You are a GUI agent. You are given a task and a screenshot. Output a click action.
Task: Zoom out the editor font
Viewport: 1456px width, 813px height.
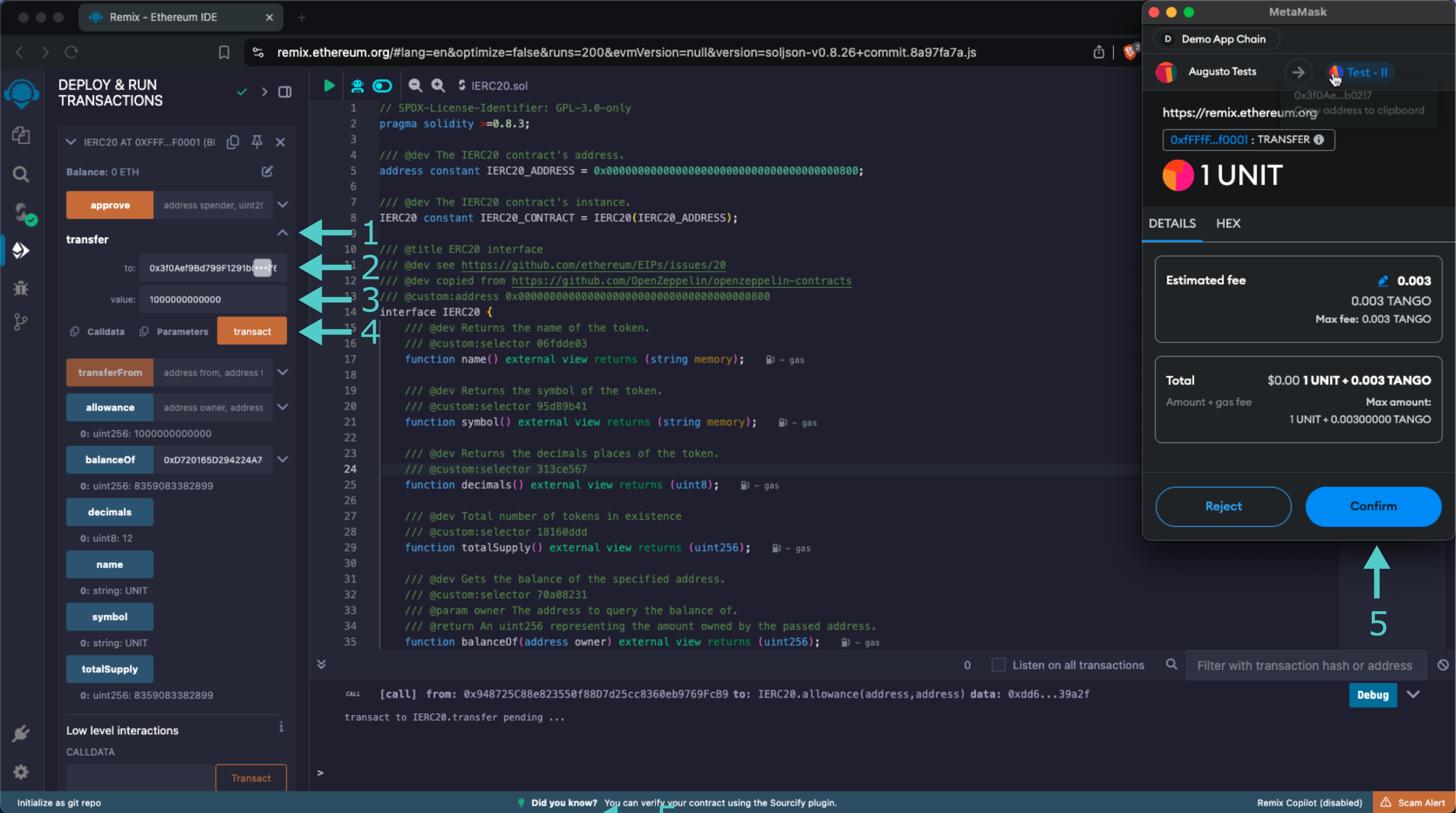(416, 85)
